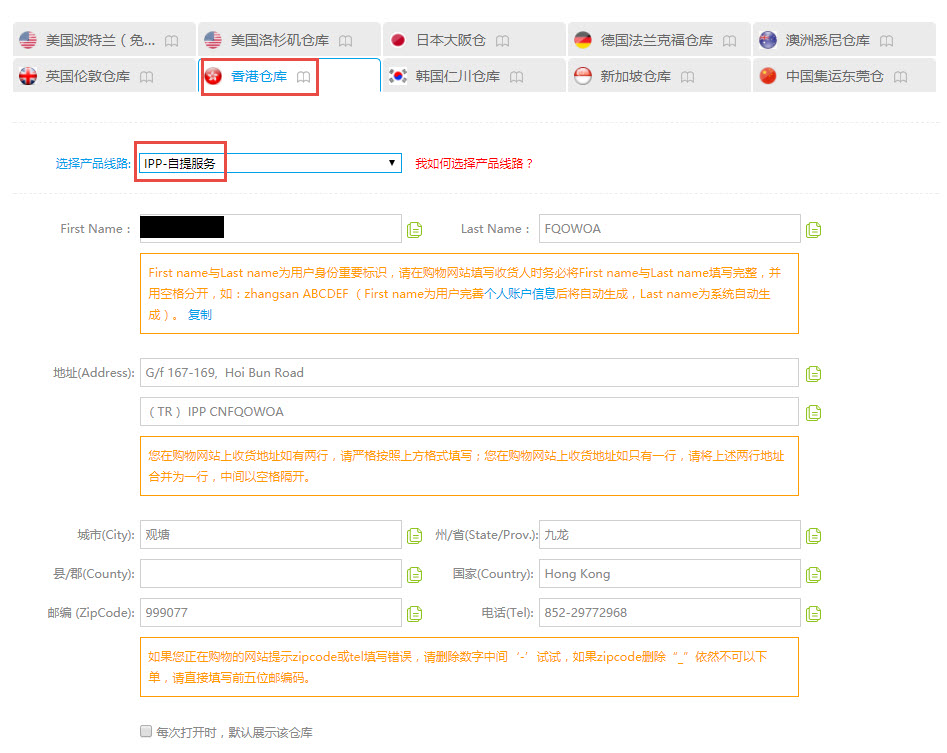Copy the Last Name value FQOWOA
The image size is (947, 753).
814,229
